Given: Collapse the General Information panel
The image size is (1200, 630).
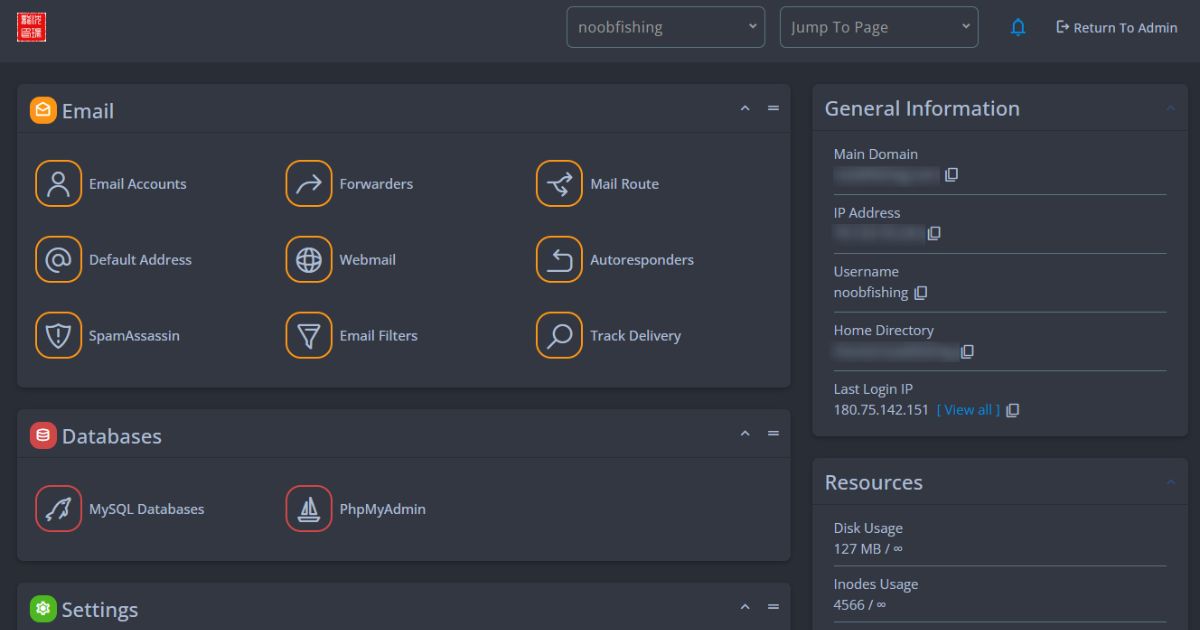Looking at the screenshot, I should (x=1170, y=109).
